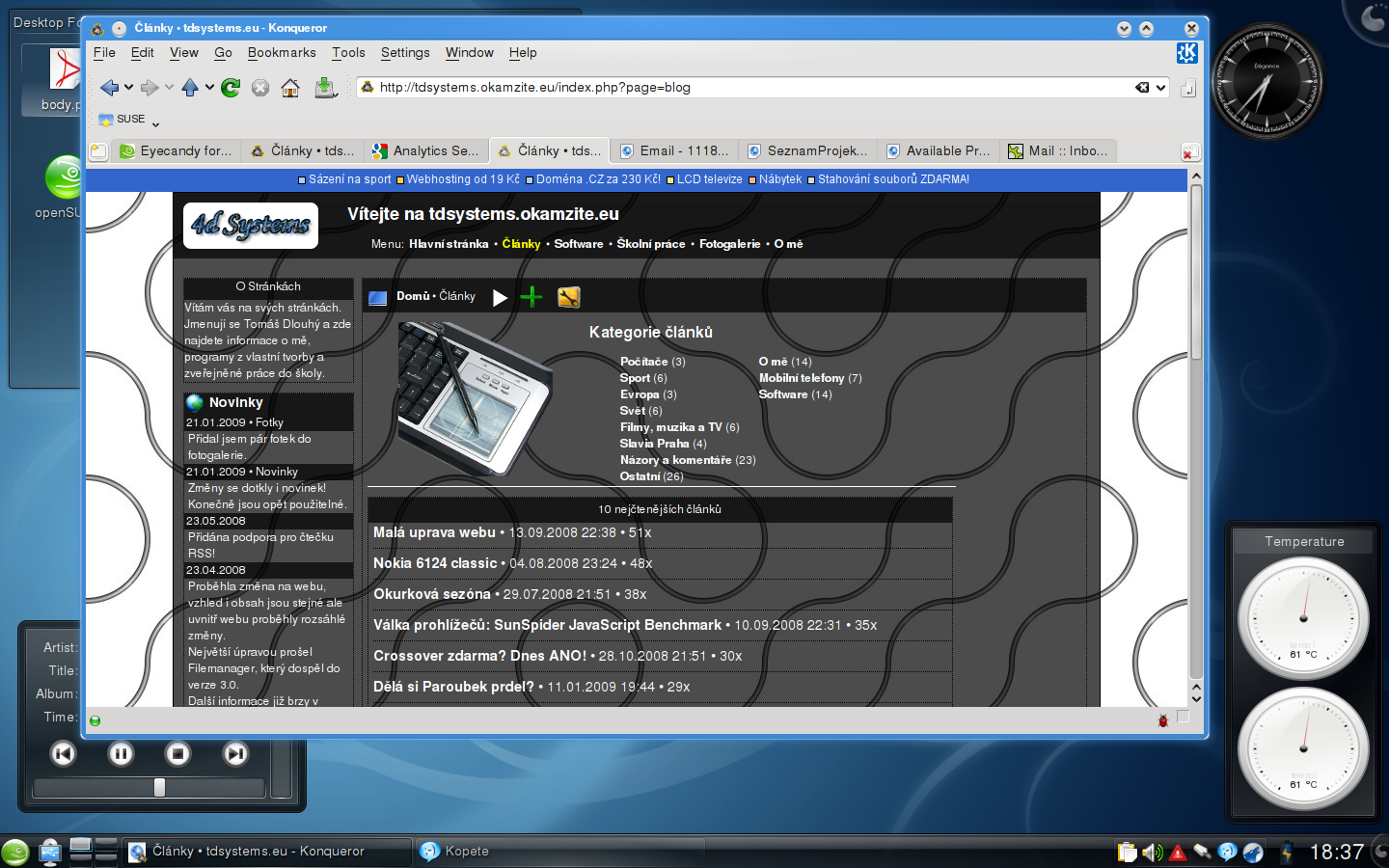The height and width of the screenshot is (868, 1389).
Task: Stop playback in the media player widget
Action: pos(177,753)
